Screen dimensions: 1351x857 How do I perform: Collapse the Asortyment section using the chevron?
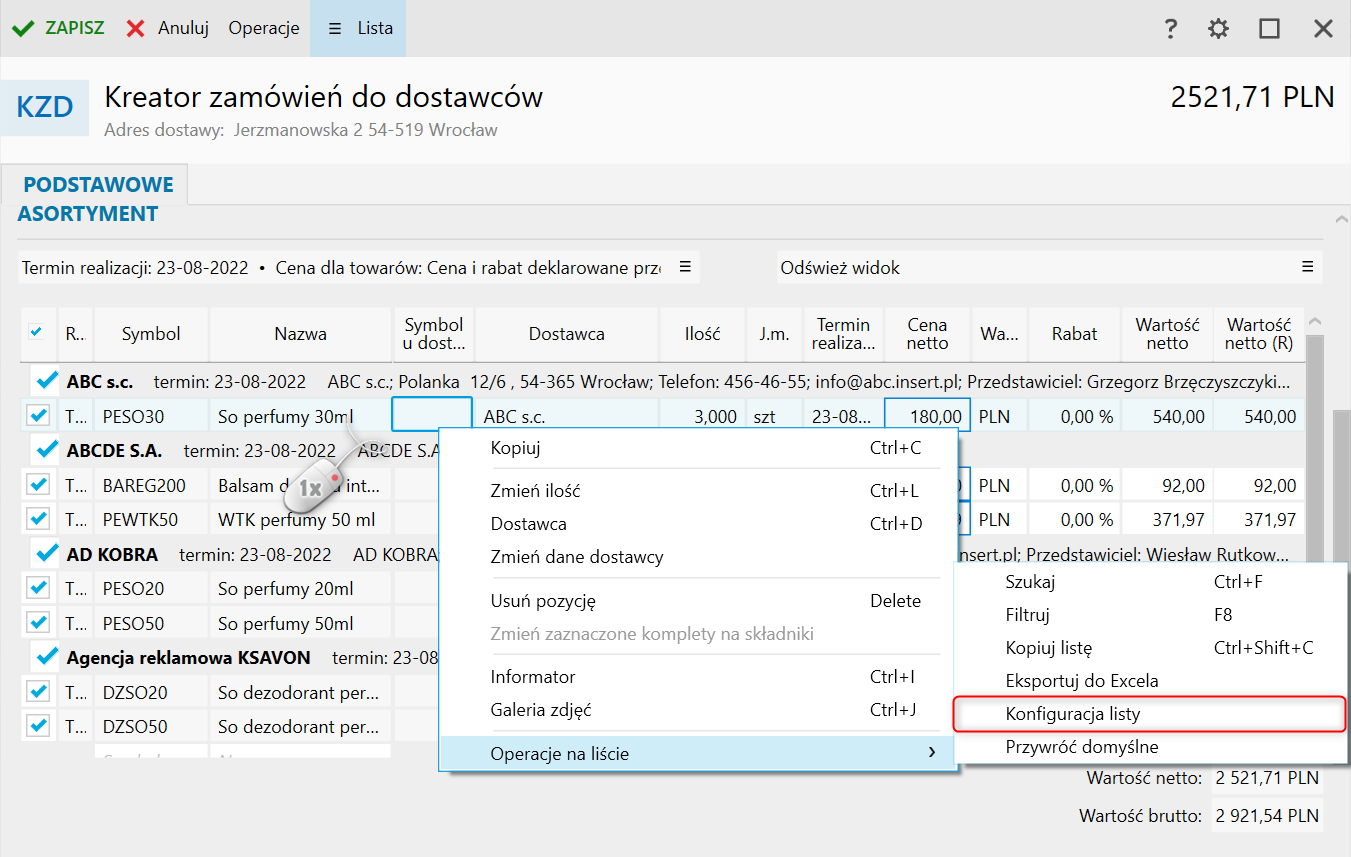click(x=1341, y=217)
